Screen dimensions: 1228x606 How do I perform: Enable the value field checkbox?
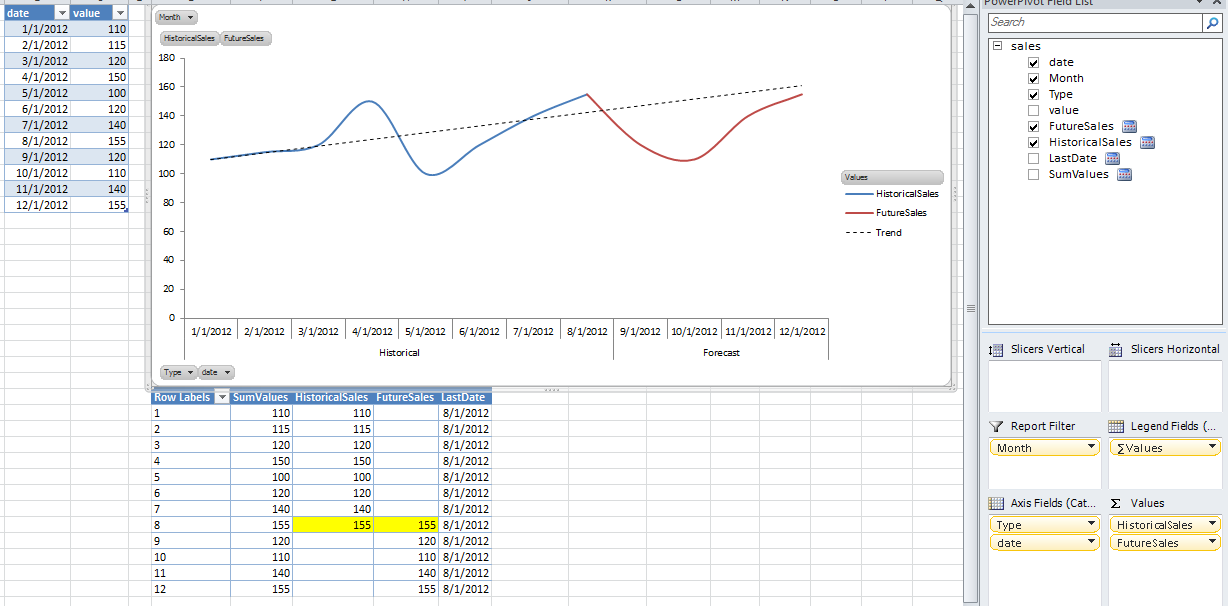(x=1033, y=110)
